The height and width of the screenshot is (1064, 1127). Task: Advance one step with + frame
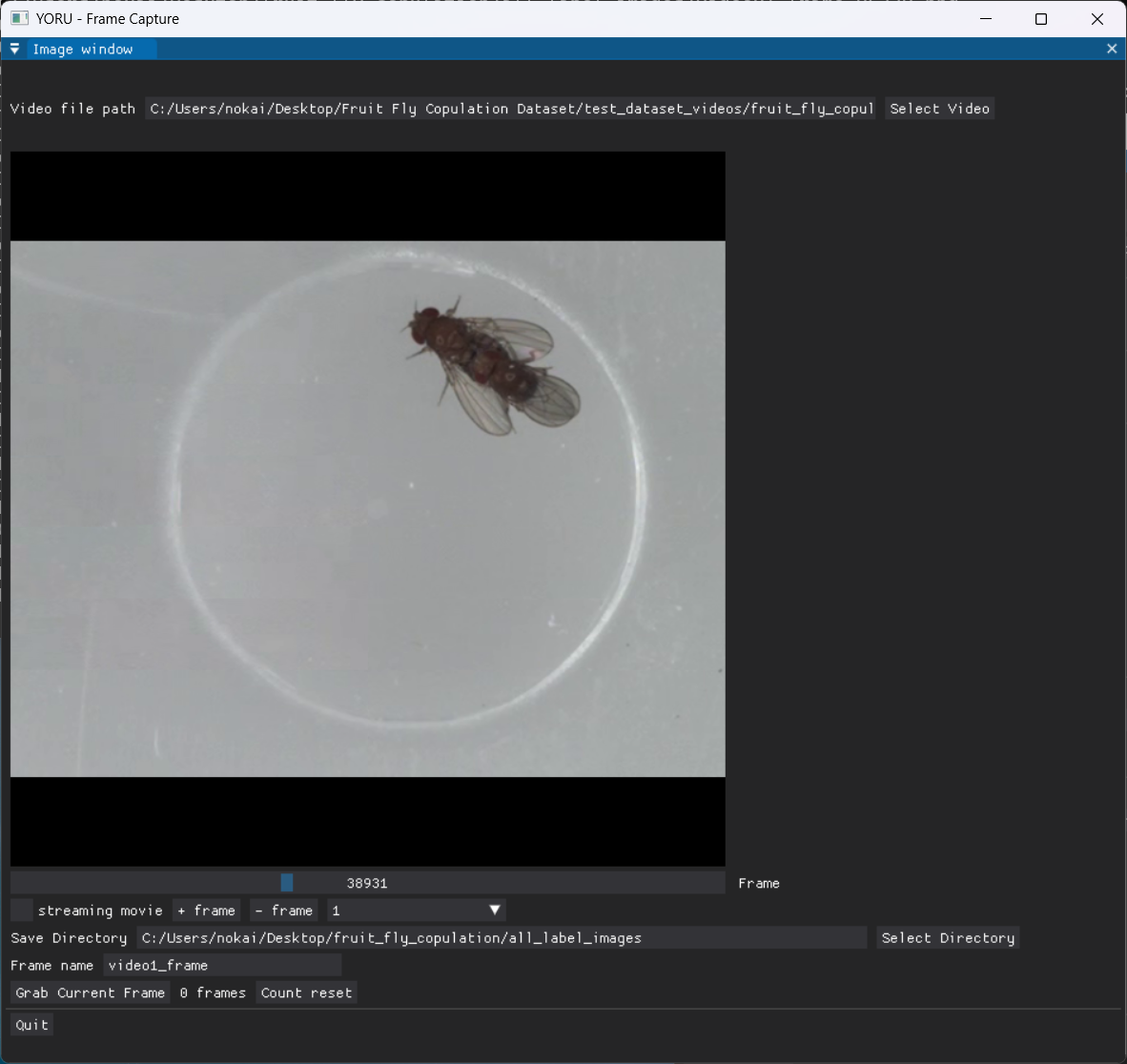[206, 911]
